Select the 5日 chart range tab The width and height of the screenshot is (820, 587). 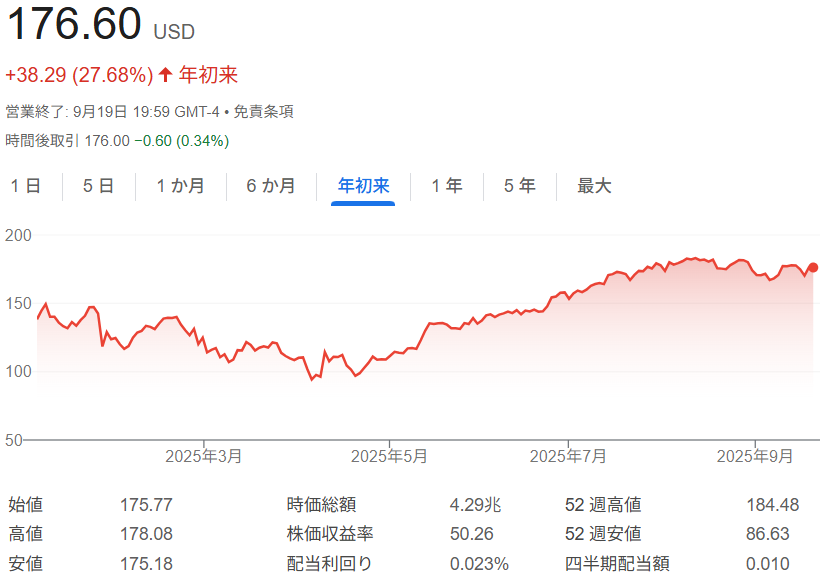pos(98,186)
